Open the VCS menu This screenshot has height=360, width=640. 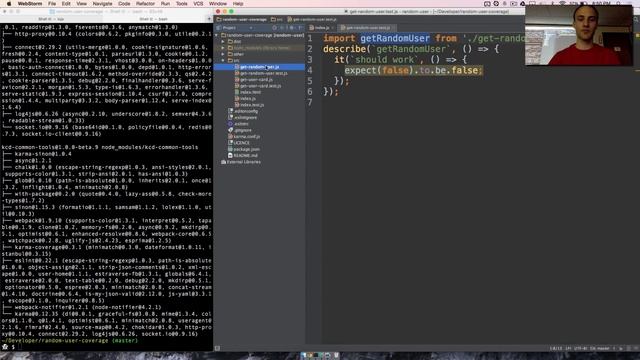point(198,4)
